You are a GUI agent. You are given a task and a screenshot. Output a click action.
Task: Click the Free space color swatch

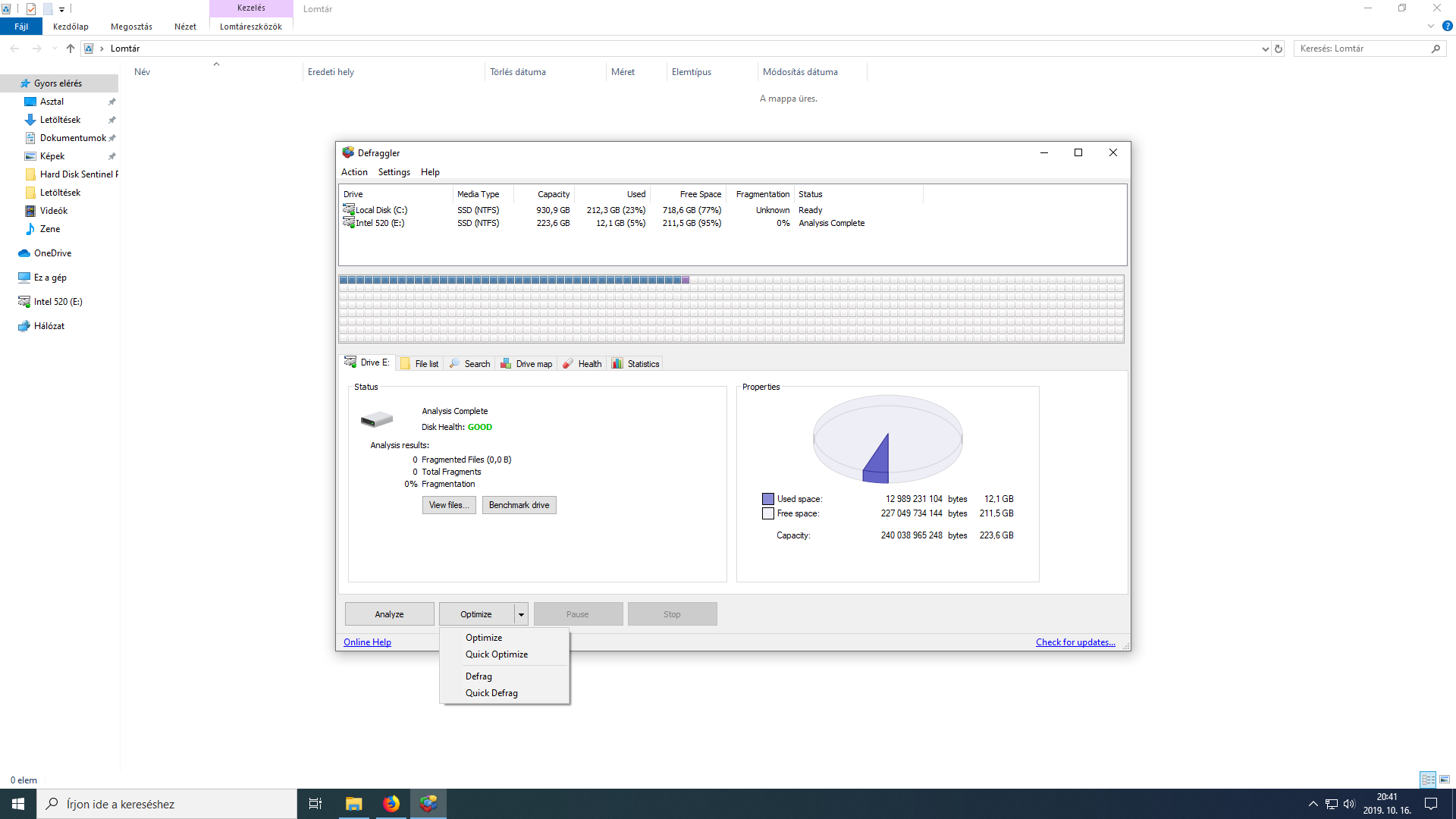(768, 513)
